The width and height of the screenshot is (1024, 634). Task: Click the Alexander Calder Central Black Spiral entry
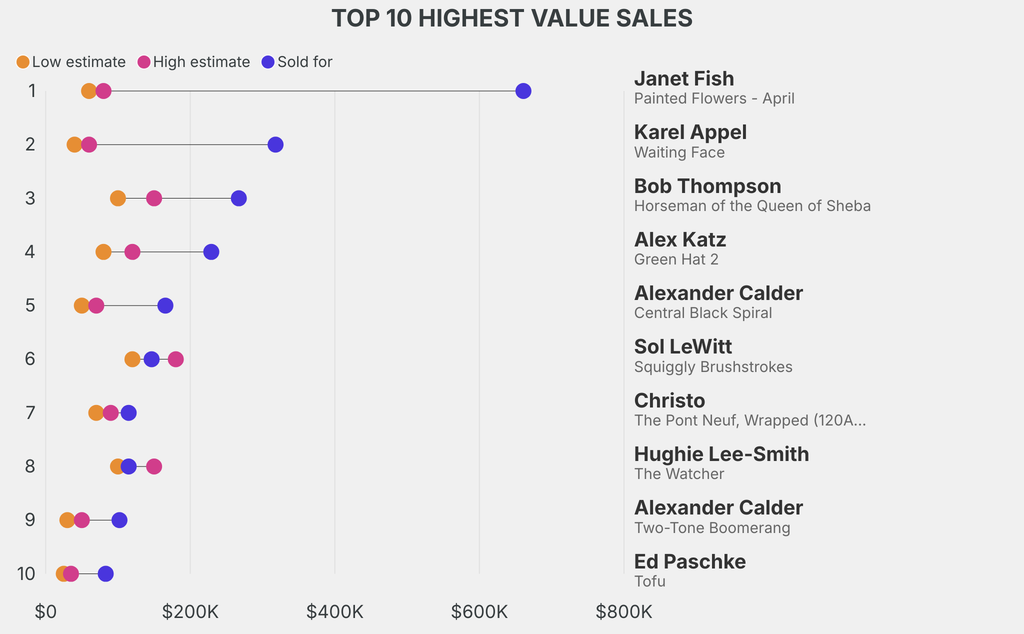coord(718,302)
